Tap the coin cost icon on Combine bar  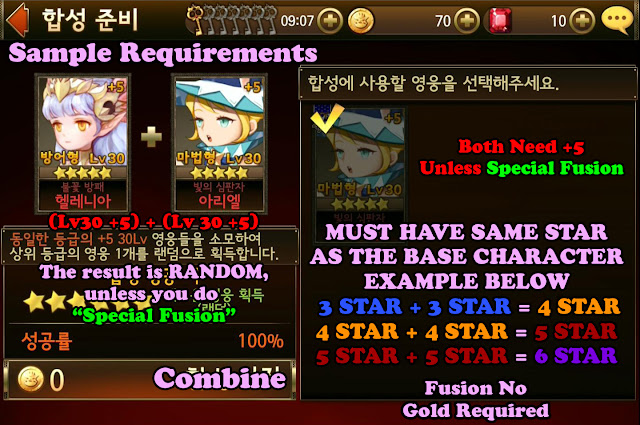tap(31, 379)
